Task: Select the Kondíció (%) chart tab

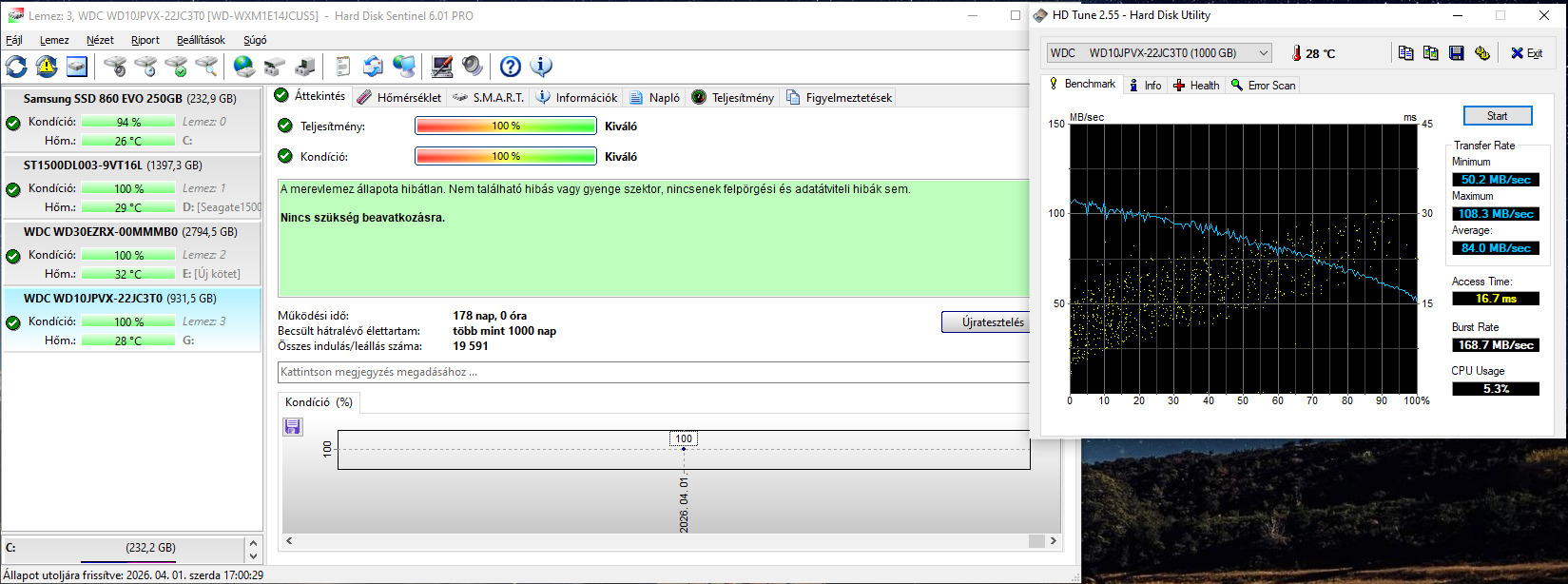Action: click(x=319, y=402)
